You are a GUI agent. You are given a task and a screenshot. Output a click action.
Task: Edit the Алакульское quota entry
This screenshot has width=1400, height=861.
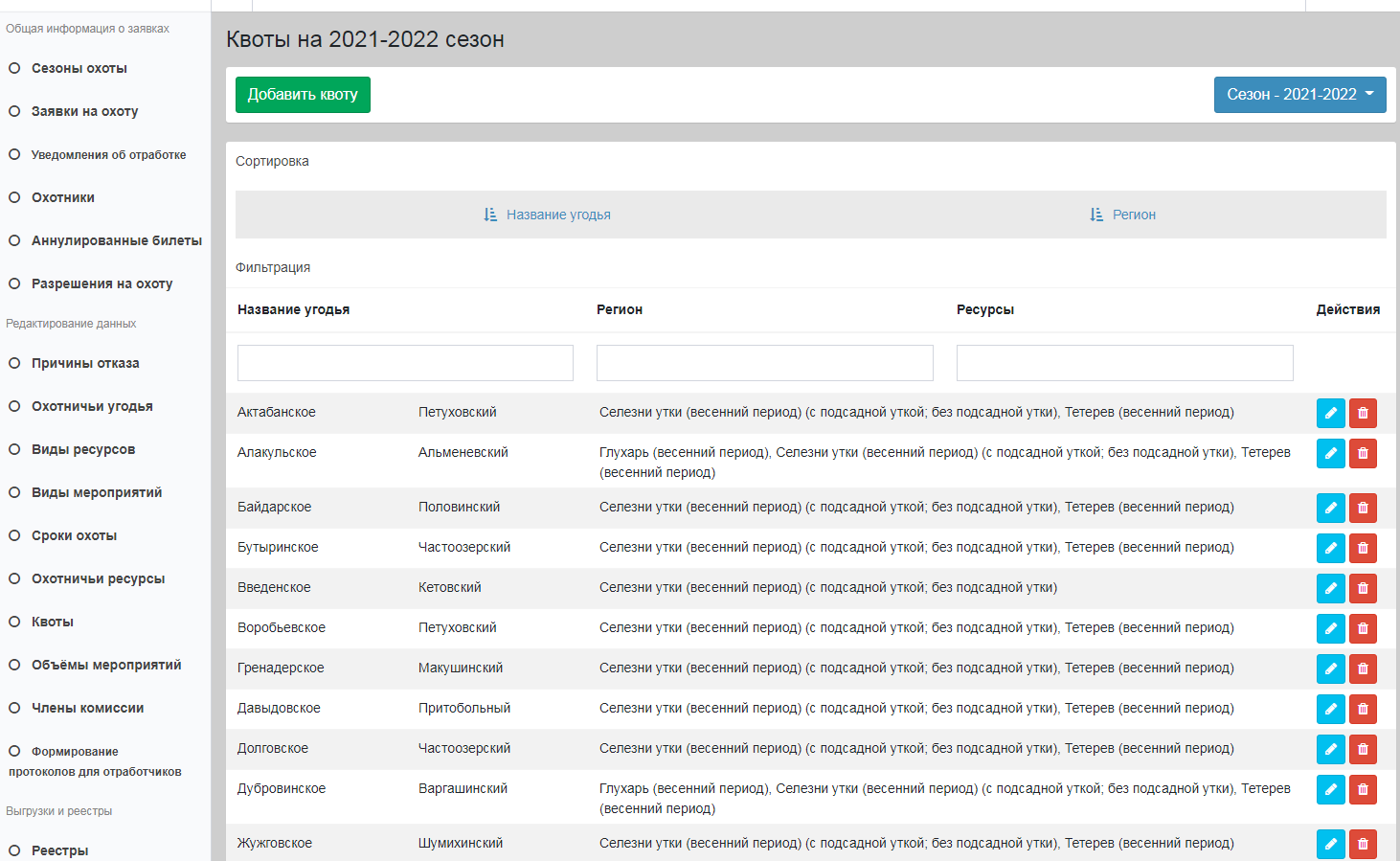1330,453
